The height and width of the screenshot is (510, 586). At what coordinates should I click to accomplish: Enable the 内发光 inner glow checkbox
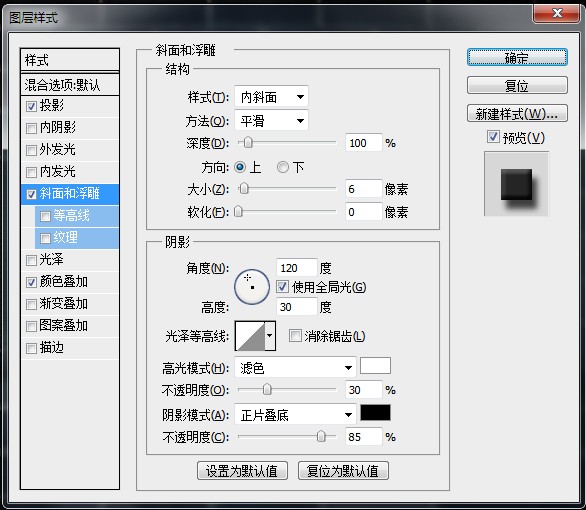(31, 172)
